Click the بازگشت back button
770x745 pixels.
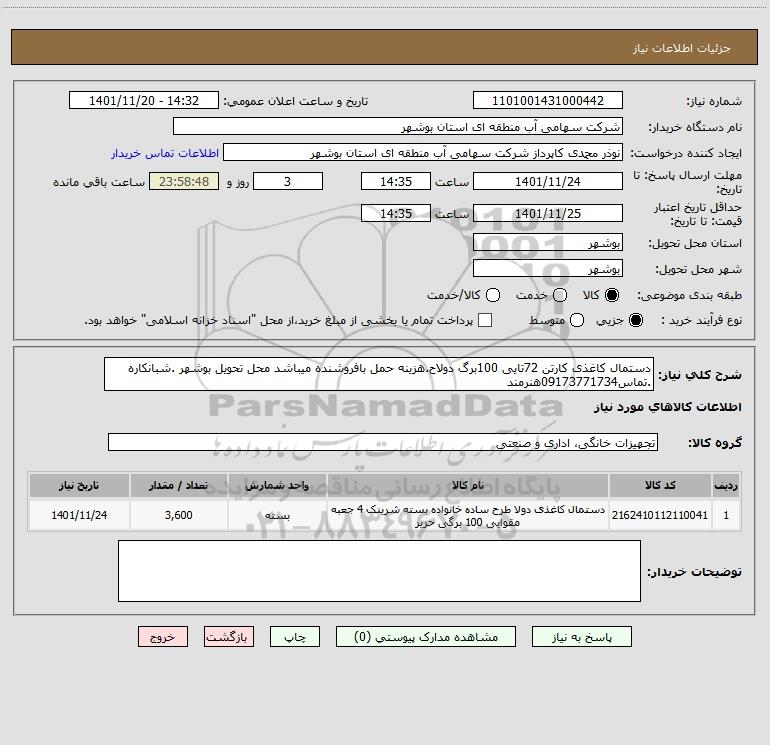pos(229,637)
